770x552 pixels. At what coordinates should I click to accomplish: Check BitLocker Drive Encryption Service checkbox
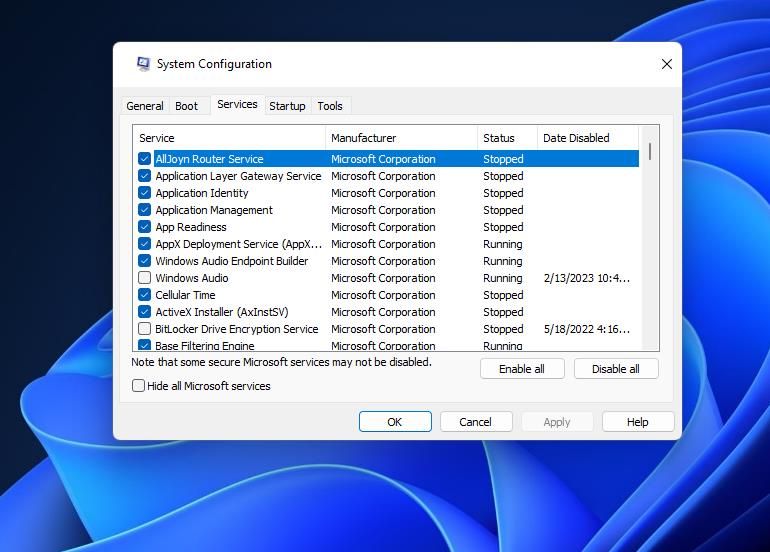pos(144,329)
